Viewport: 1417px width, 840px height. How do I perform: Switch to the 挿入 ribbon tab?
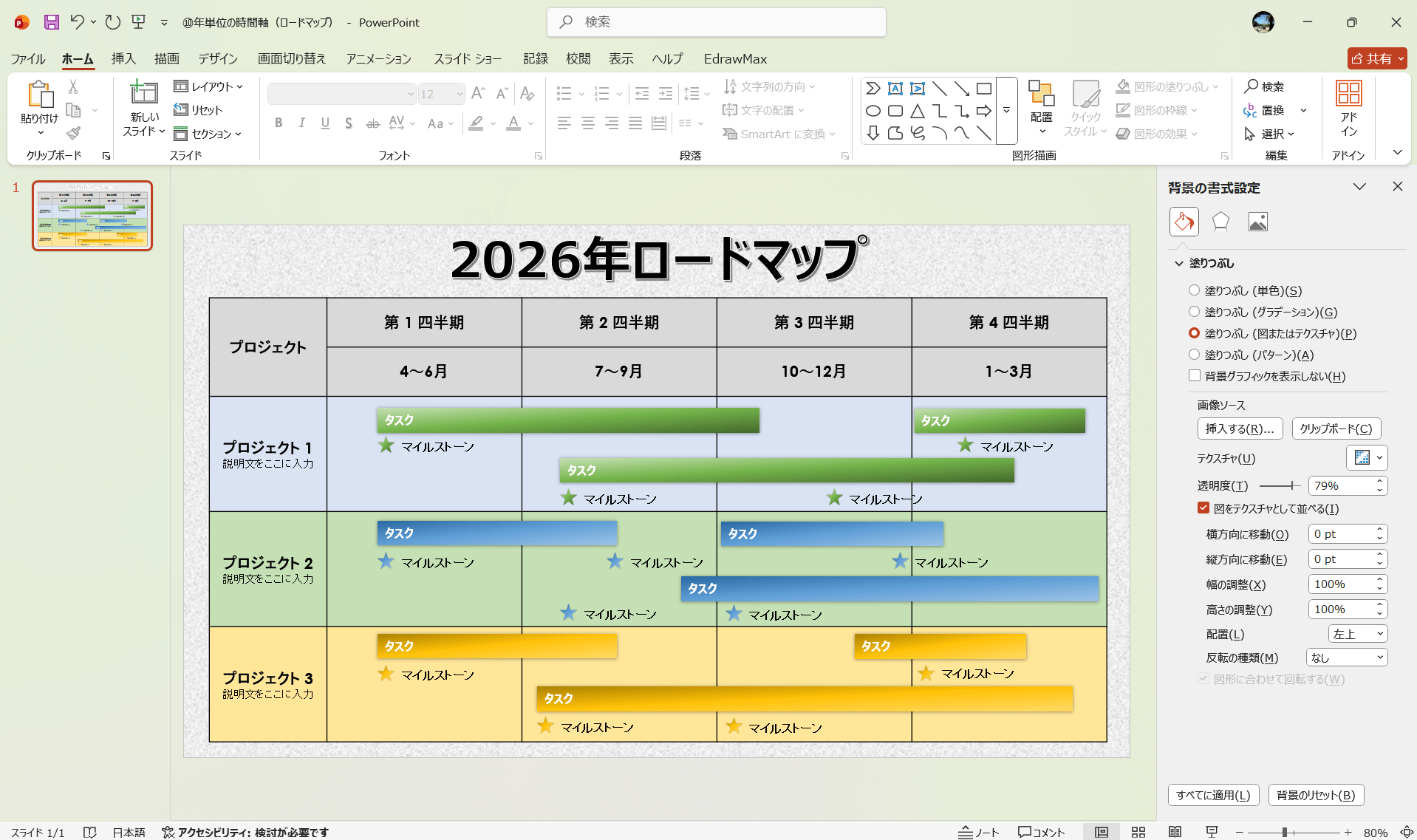click(x=123, y=59)
